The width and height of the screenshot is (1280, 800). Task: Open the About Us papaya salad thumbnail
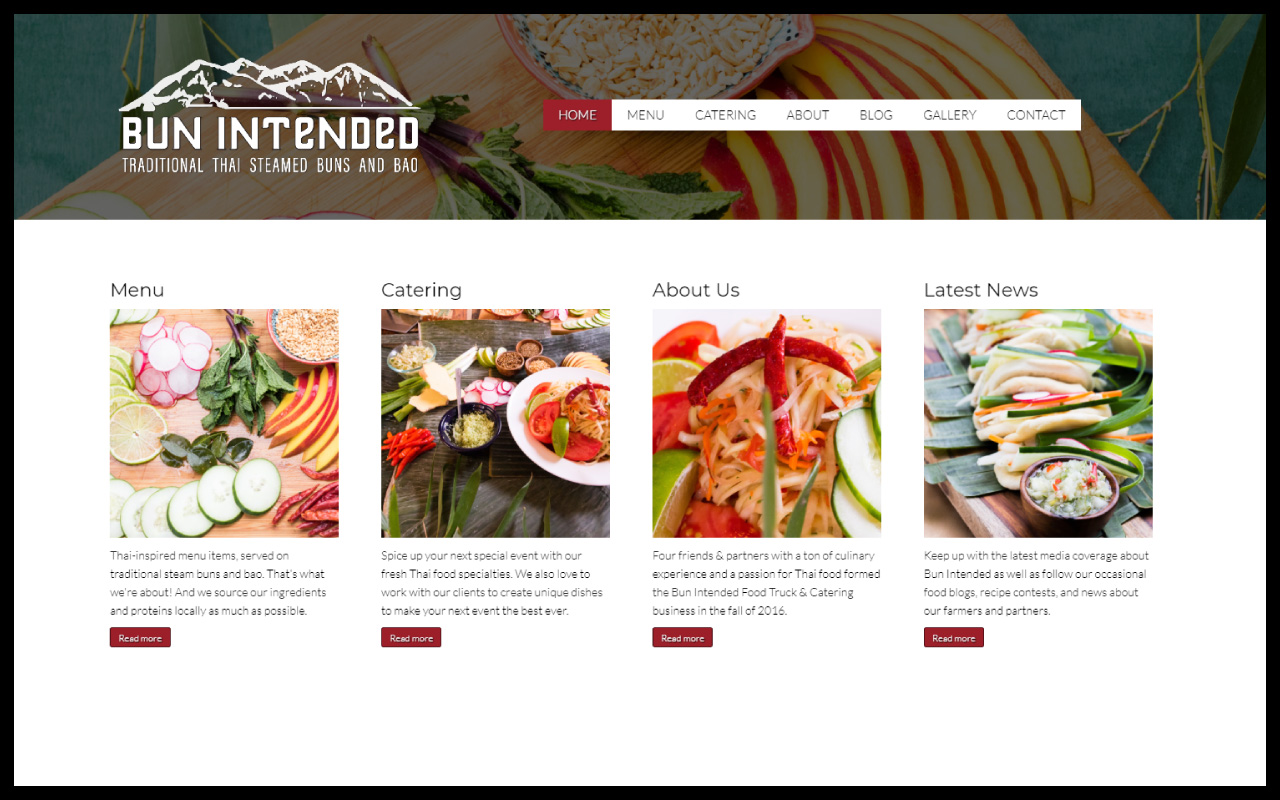click(x=767, y=423)
